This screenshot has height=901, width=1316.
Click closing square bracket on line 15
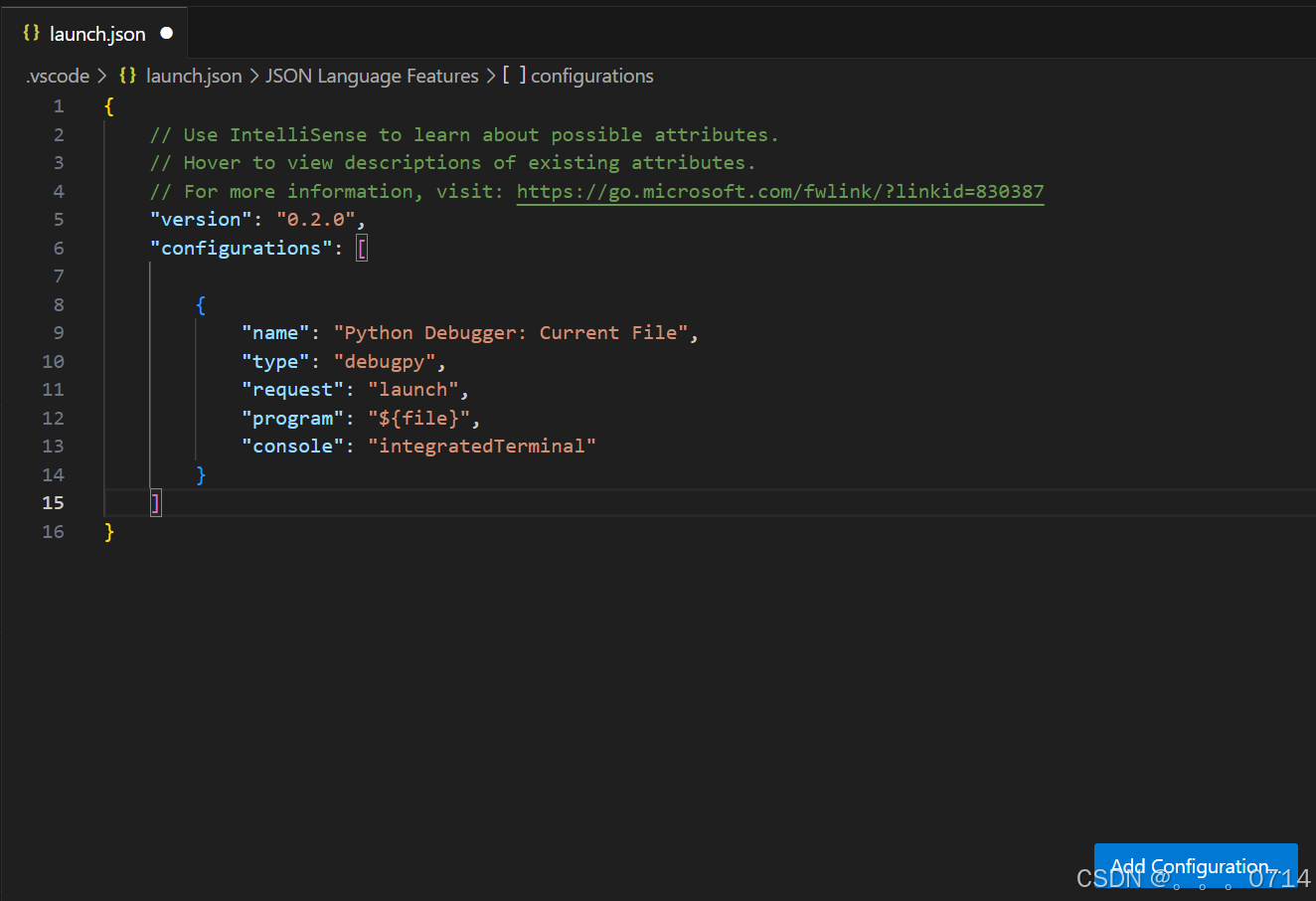(155, 503)
